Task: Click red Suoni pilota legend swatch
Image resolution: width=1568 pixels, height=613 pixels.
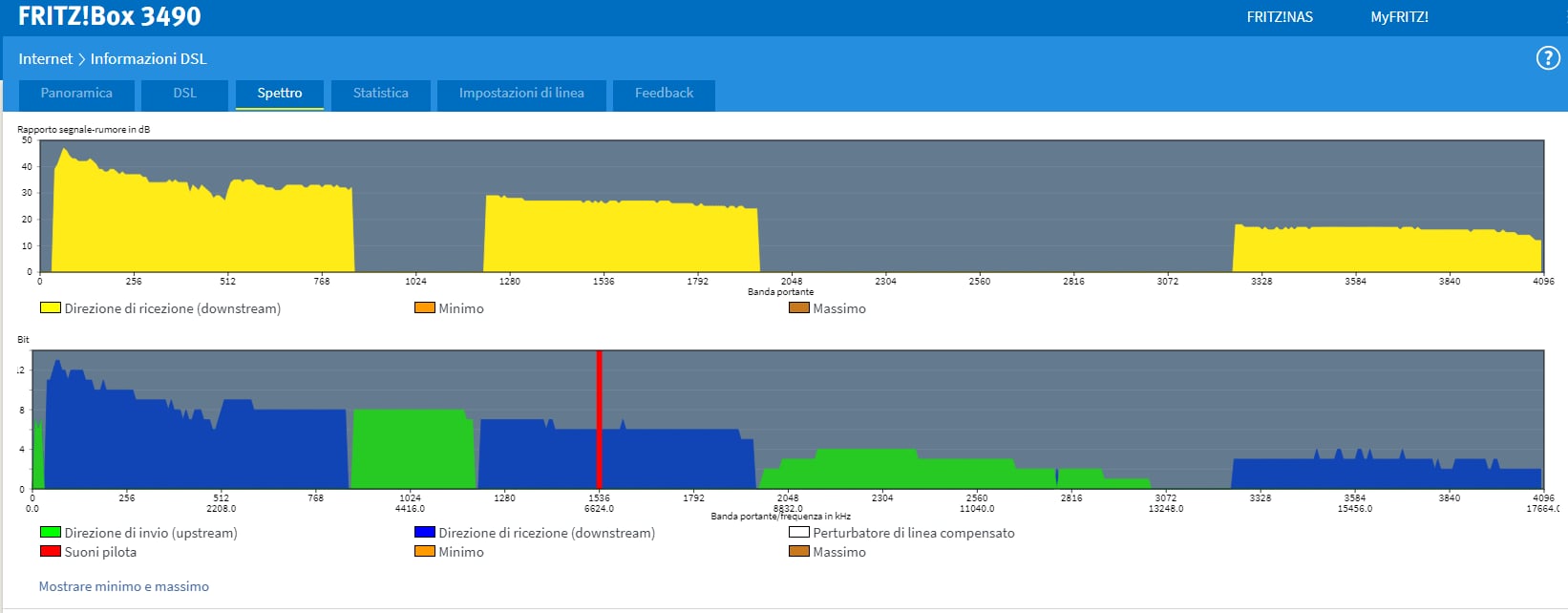Action: click(x=50, y=552)
